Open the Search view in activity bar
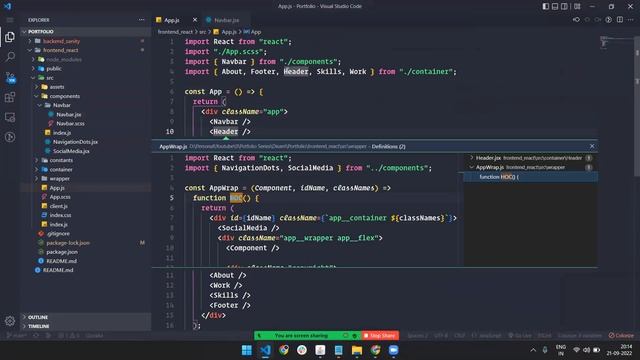This screenshot has width=640, height=360. coord(10,57)
